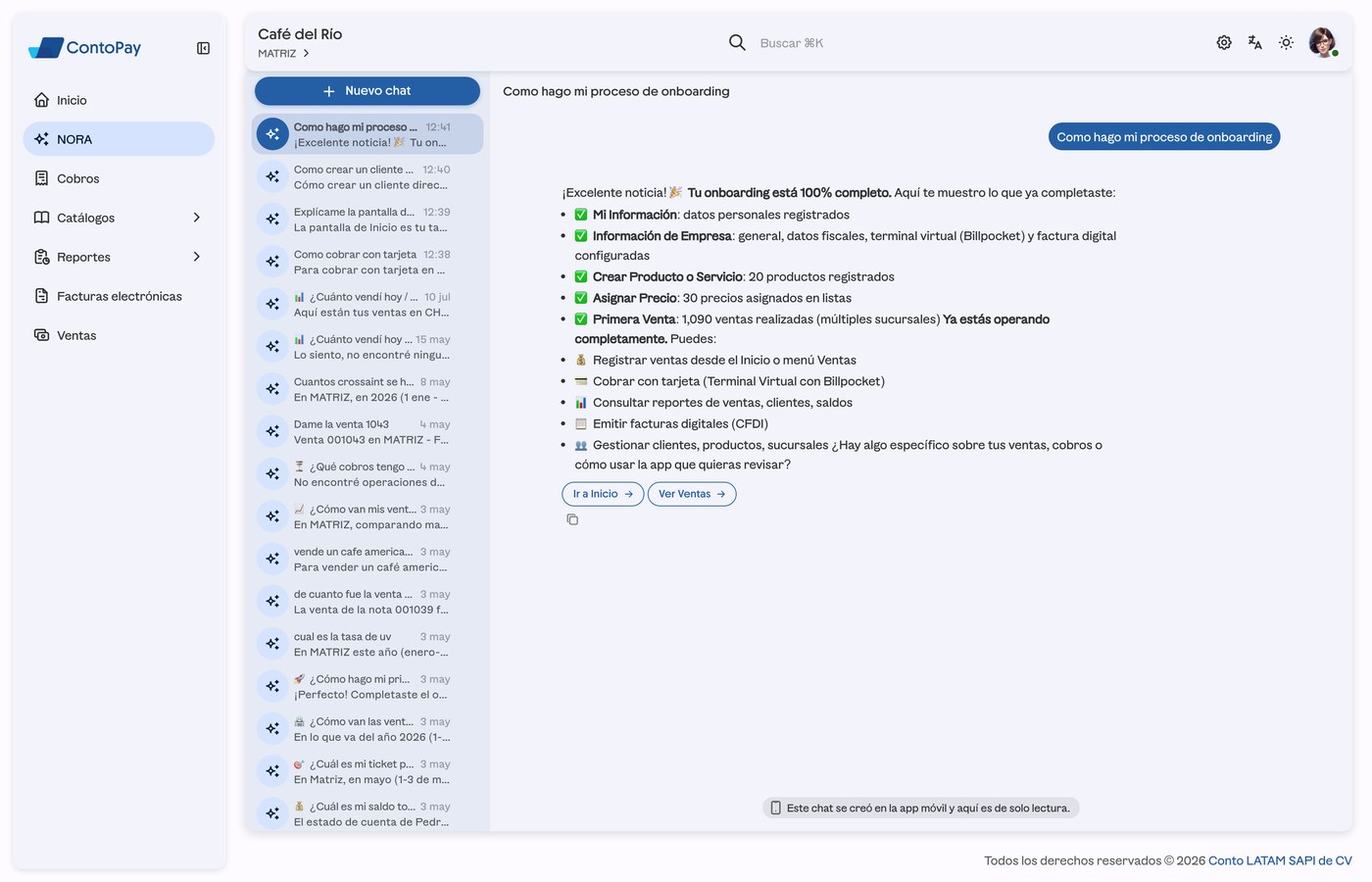Select NORA in the sidebar

(x=119, y=139)
